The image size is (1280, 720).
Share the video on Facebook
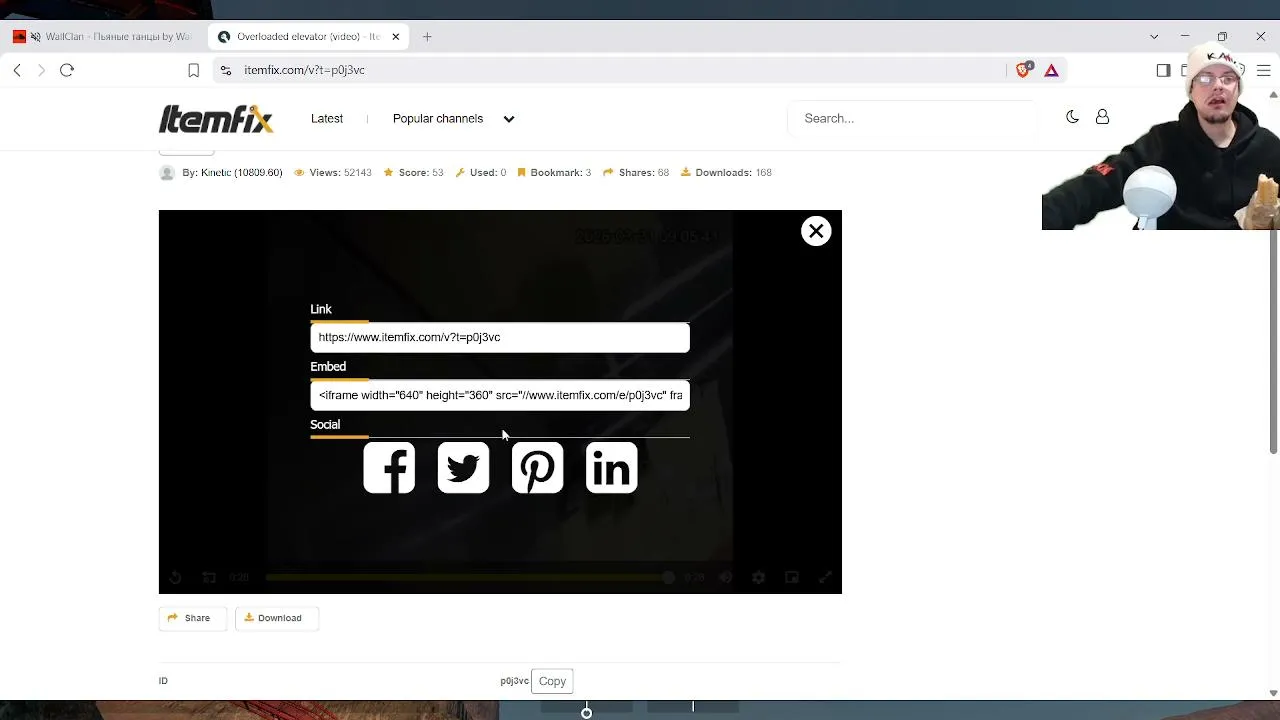pos(389,468)
